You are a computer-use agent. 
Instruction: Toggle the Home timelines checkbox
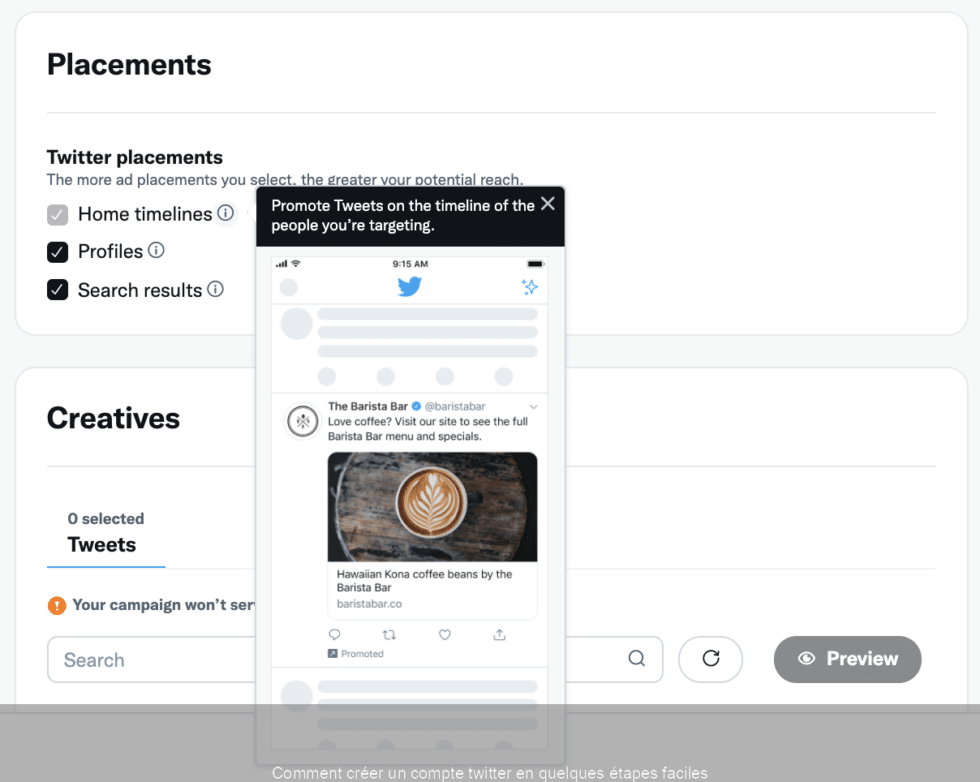click(x=57, y=214)
